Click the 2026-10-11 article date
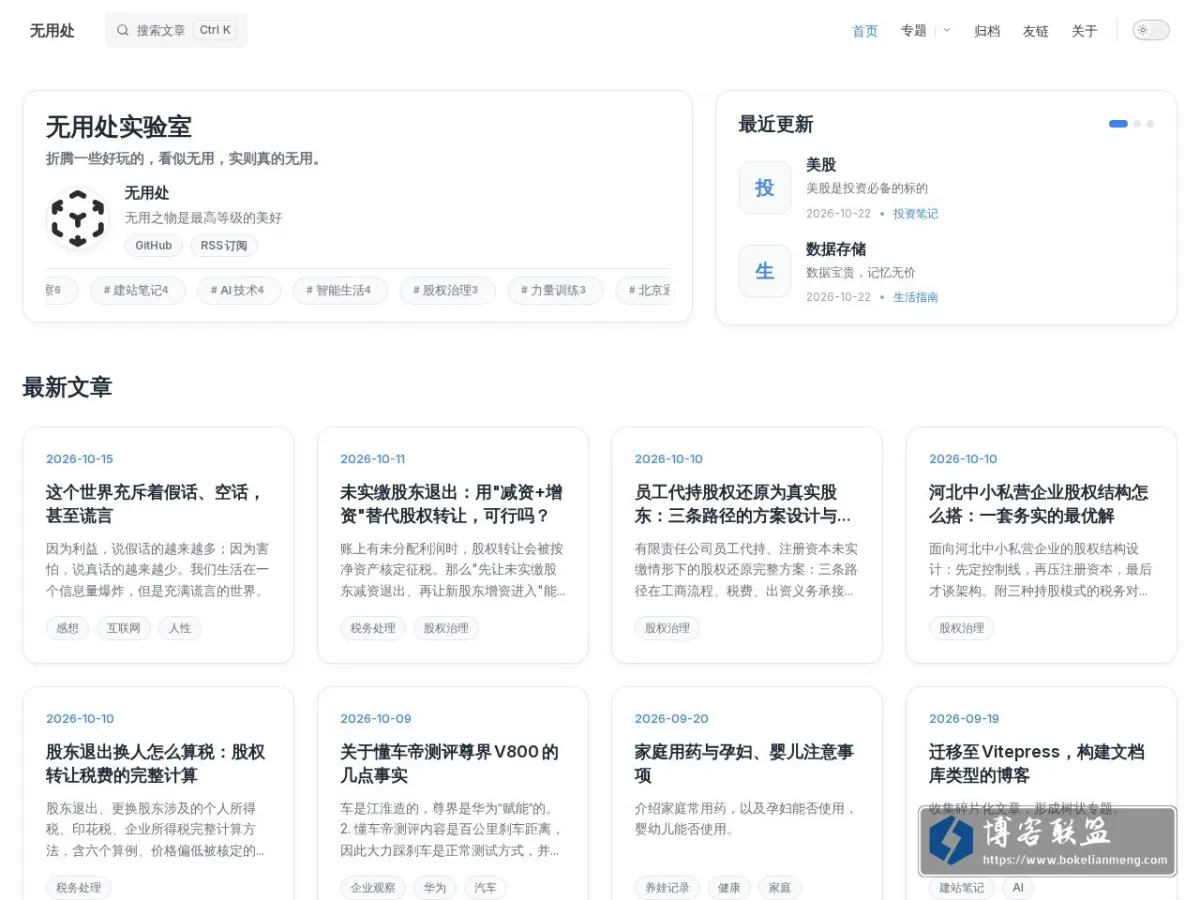Screen dimensions: 1200x900 pos(373,459)
